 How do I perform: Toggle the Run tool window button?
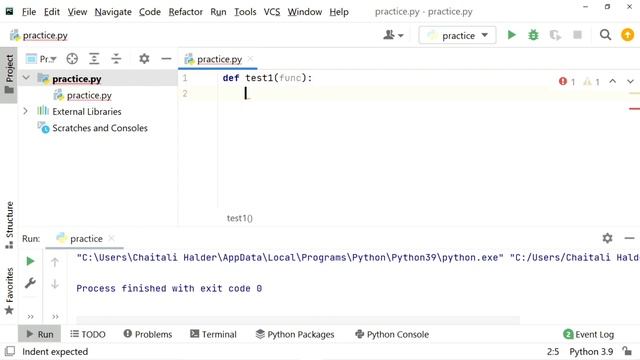click(40, 334)
